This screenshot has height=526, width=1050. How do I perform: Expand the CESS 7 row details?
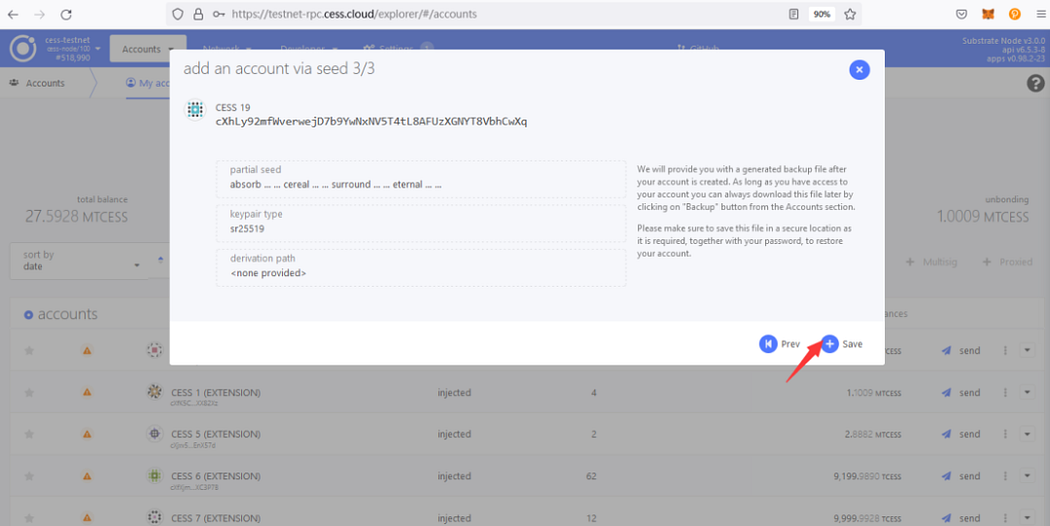(1027, 518)
